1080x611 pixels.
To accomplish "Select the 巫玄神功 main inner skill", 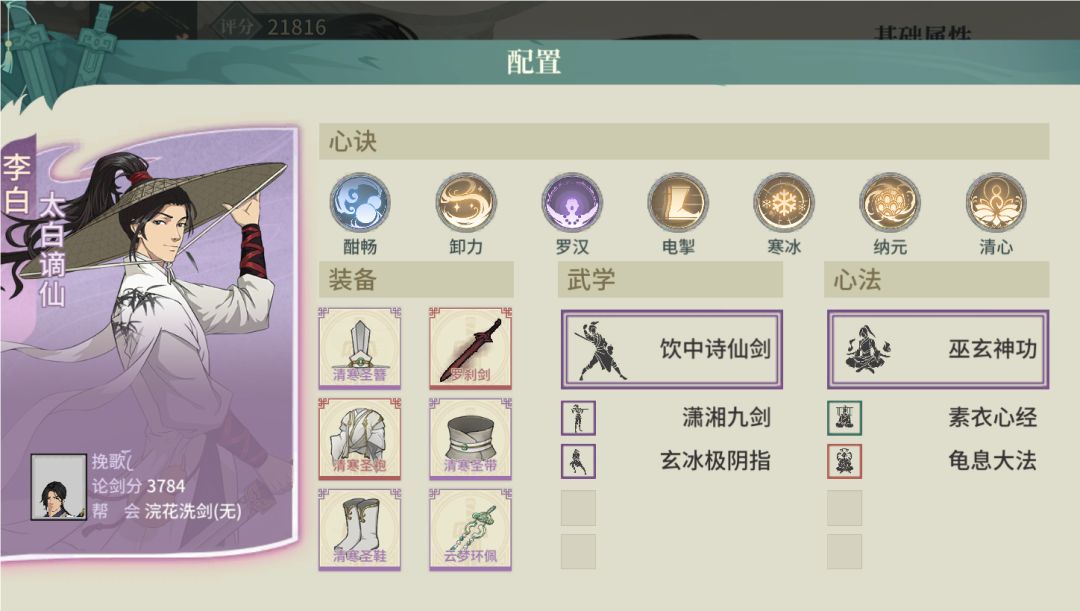I will coord(938,349).
